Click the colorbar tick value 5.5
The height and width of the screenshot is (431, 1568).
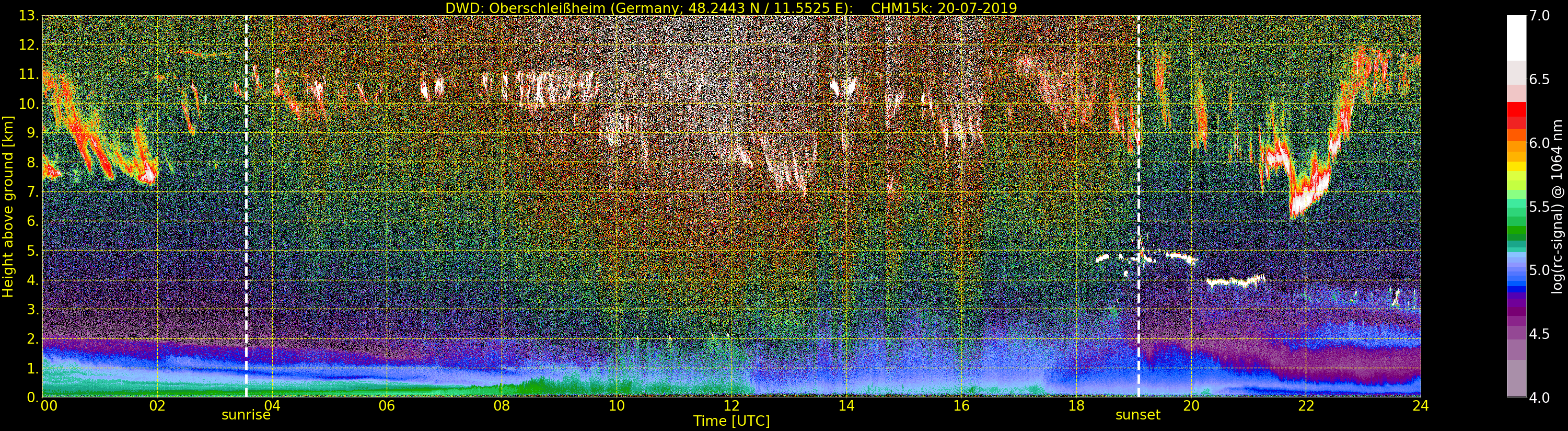[1539, 207]
